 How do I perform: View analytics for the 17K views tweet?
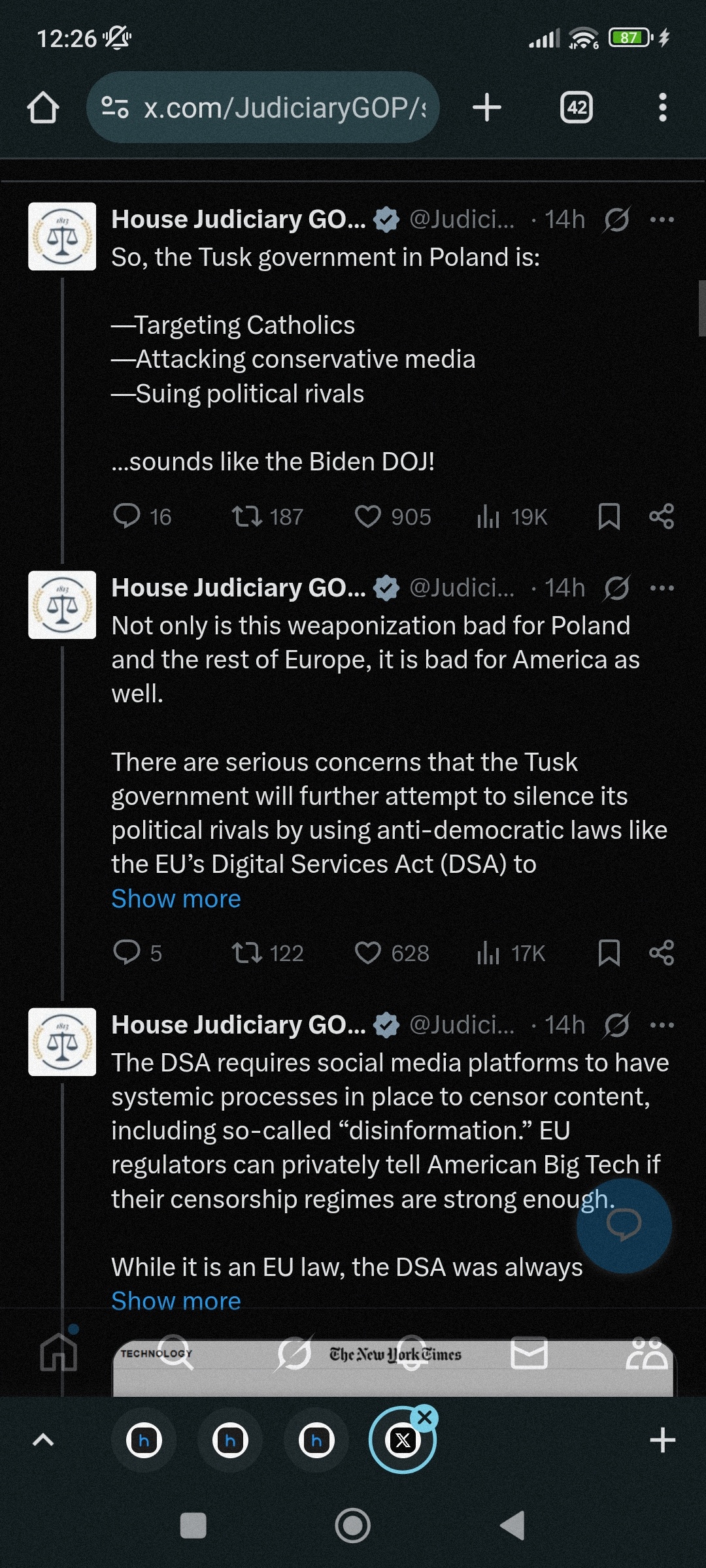tap(512, 953)
